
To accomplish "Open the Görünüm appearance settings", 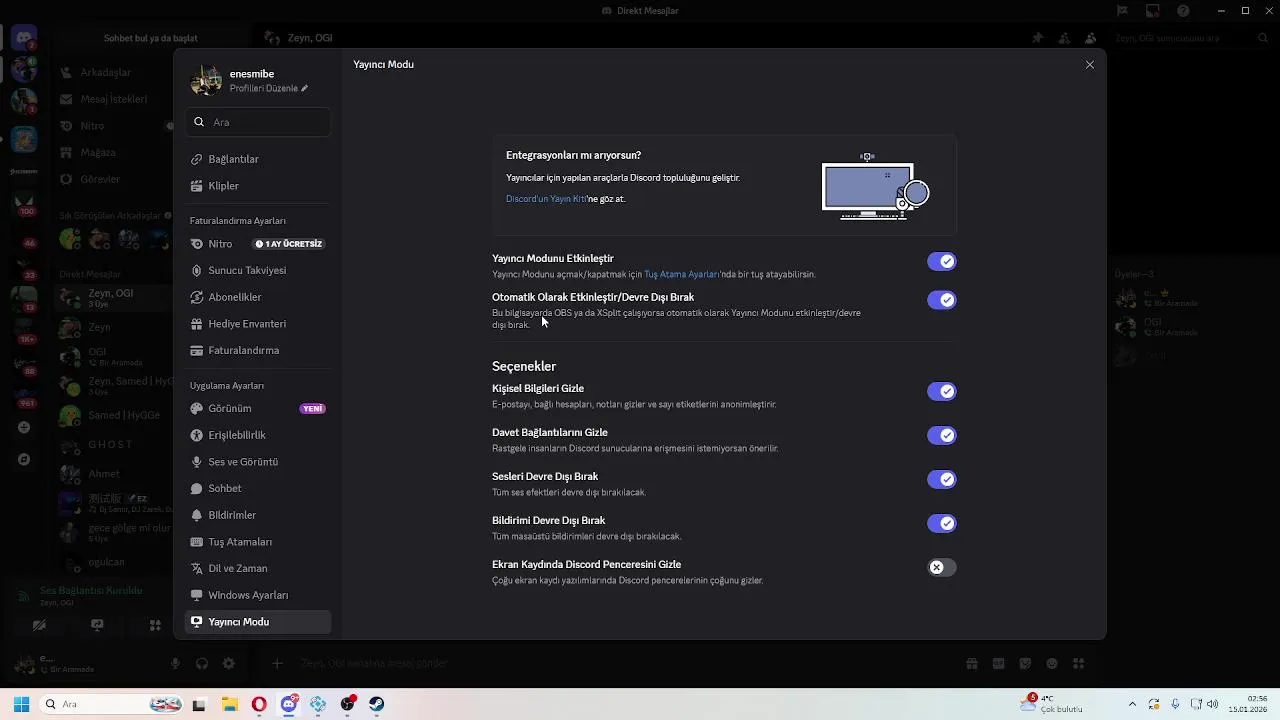I will pyautogui.click(x=258, y=409).
